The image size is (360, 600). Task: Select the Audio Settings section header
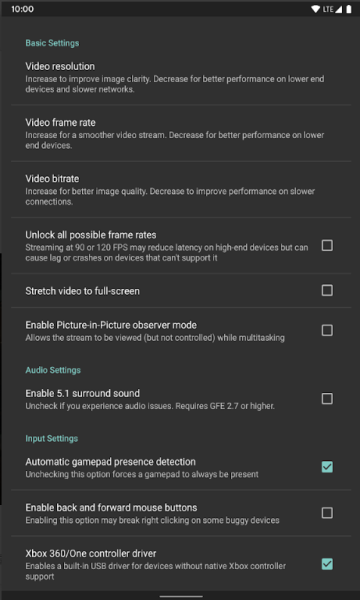click(x=53, y=370)
